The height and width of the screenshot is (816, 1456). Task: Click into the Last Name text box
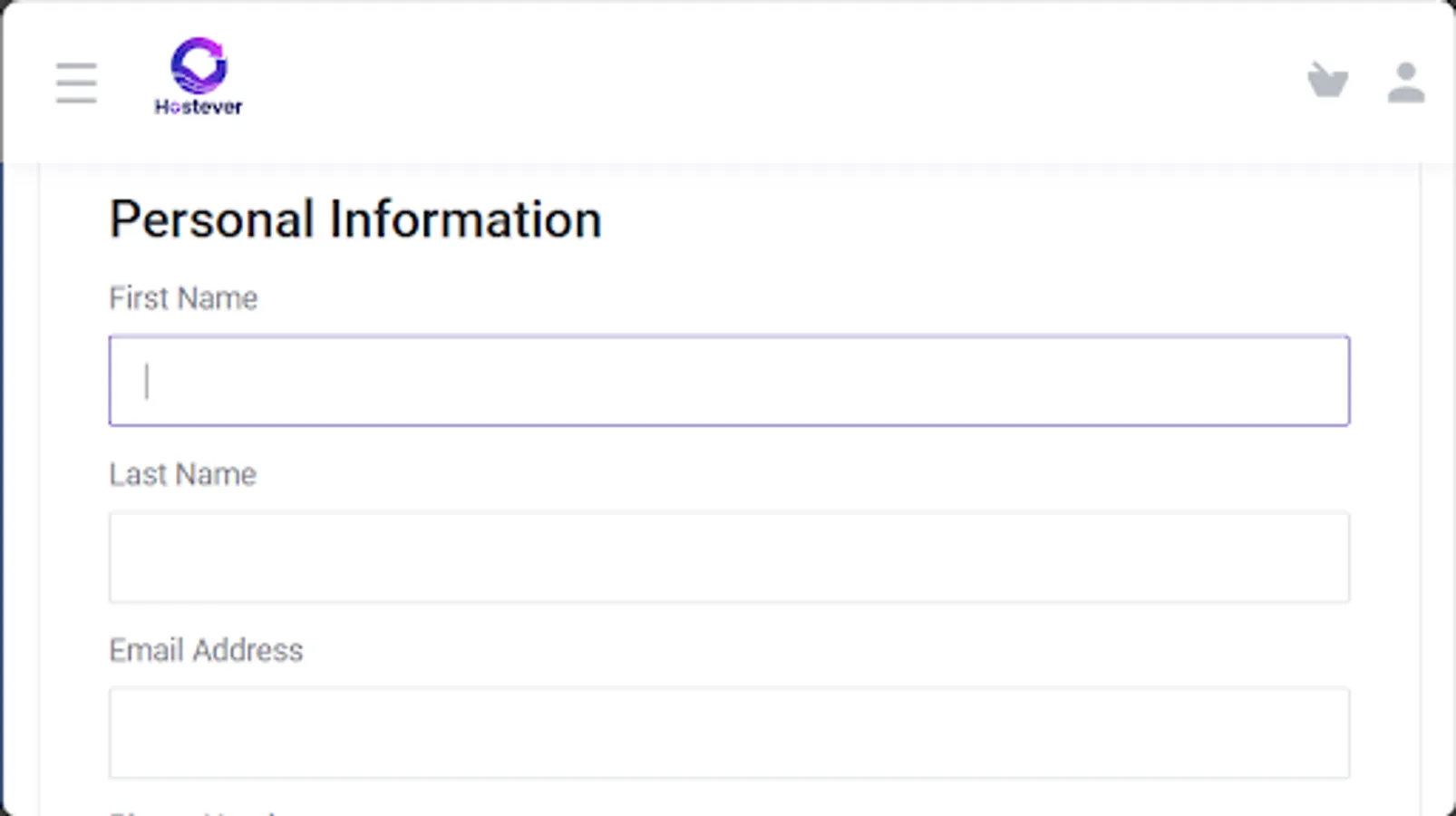pos(729,557)
